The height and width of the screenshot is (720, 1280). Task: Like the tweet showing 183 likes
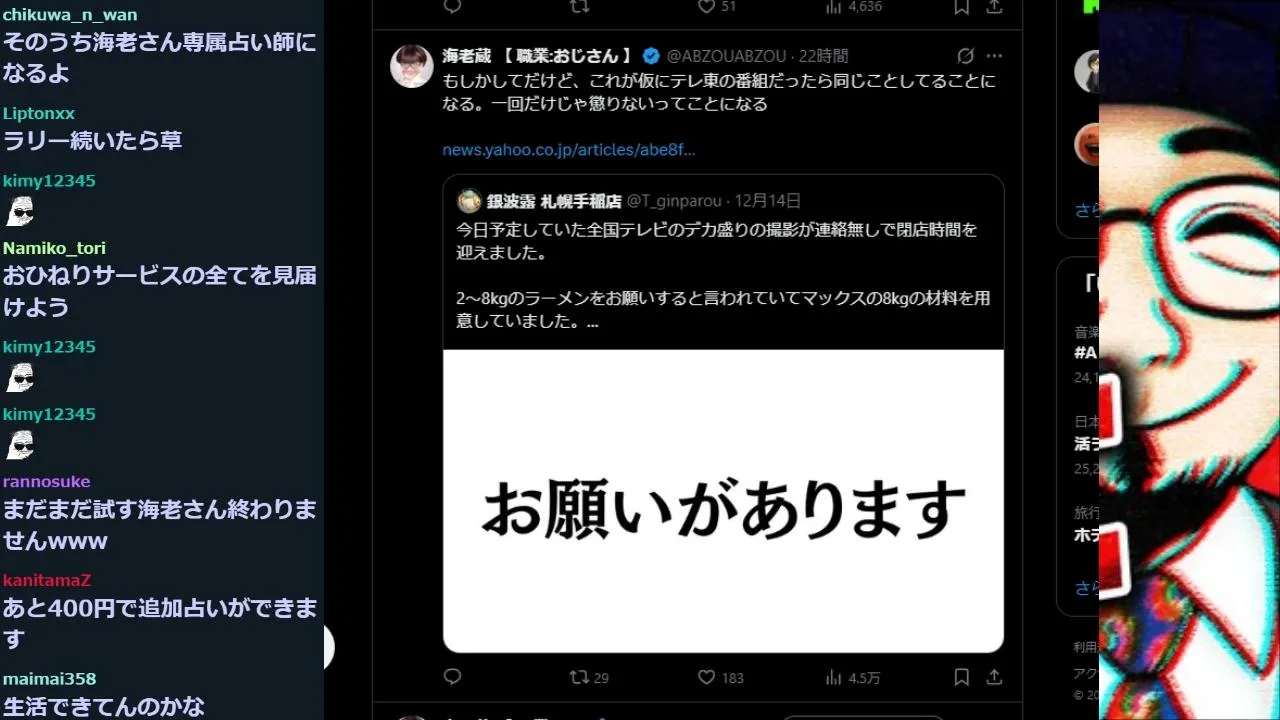tap(720, 677)
